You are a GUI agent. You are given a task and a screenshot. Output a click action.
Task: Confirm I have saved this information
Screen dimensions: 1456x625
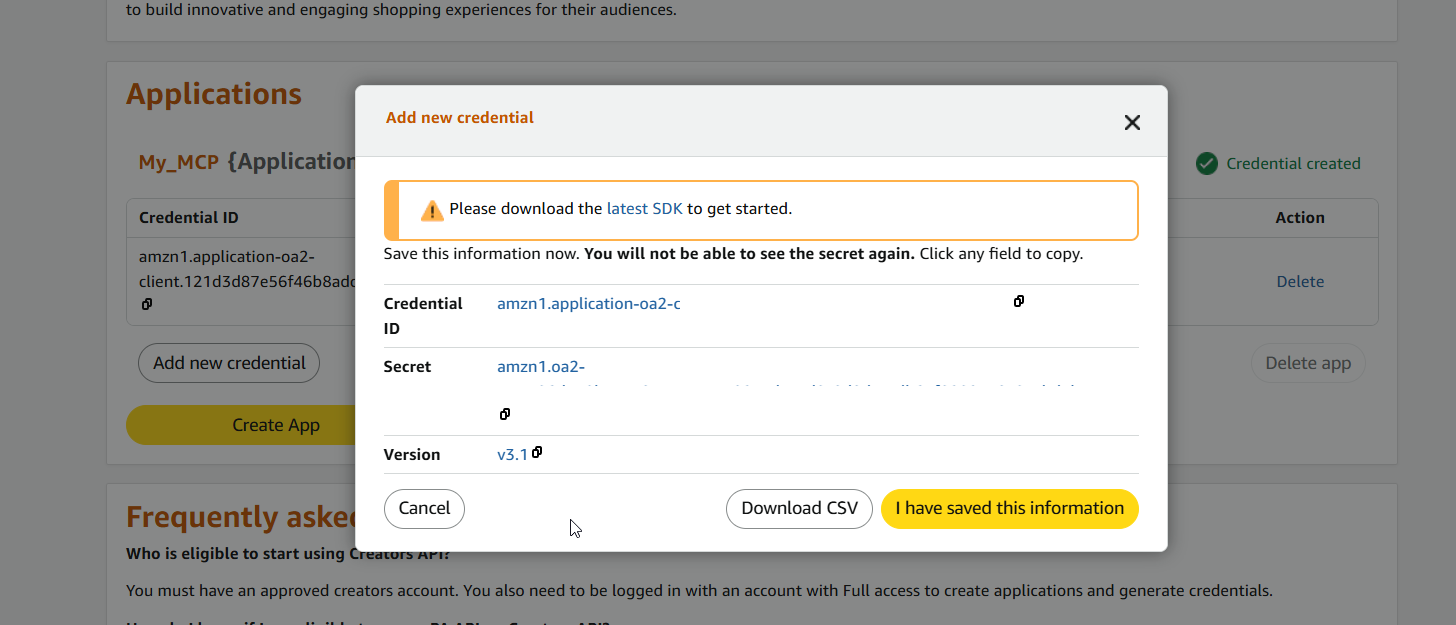[1010, 508]
